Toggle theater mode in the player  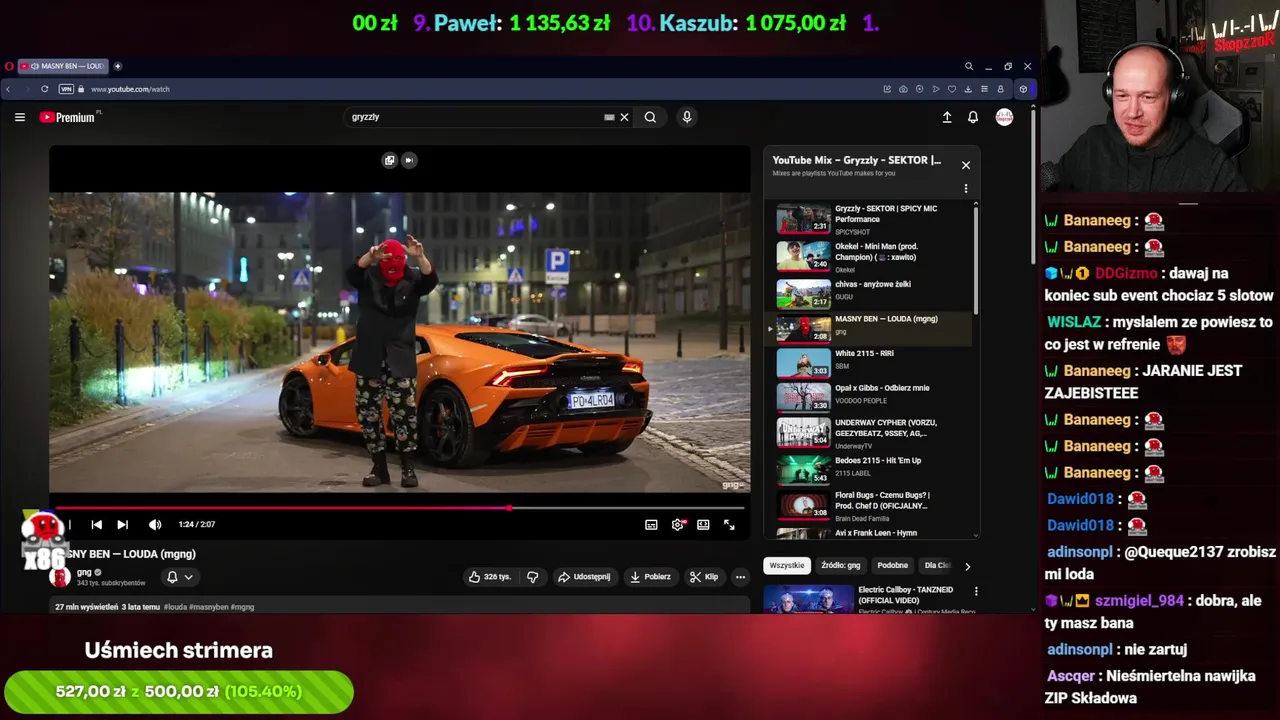pyautogui.click(x=703, y=524)
